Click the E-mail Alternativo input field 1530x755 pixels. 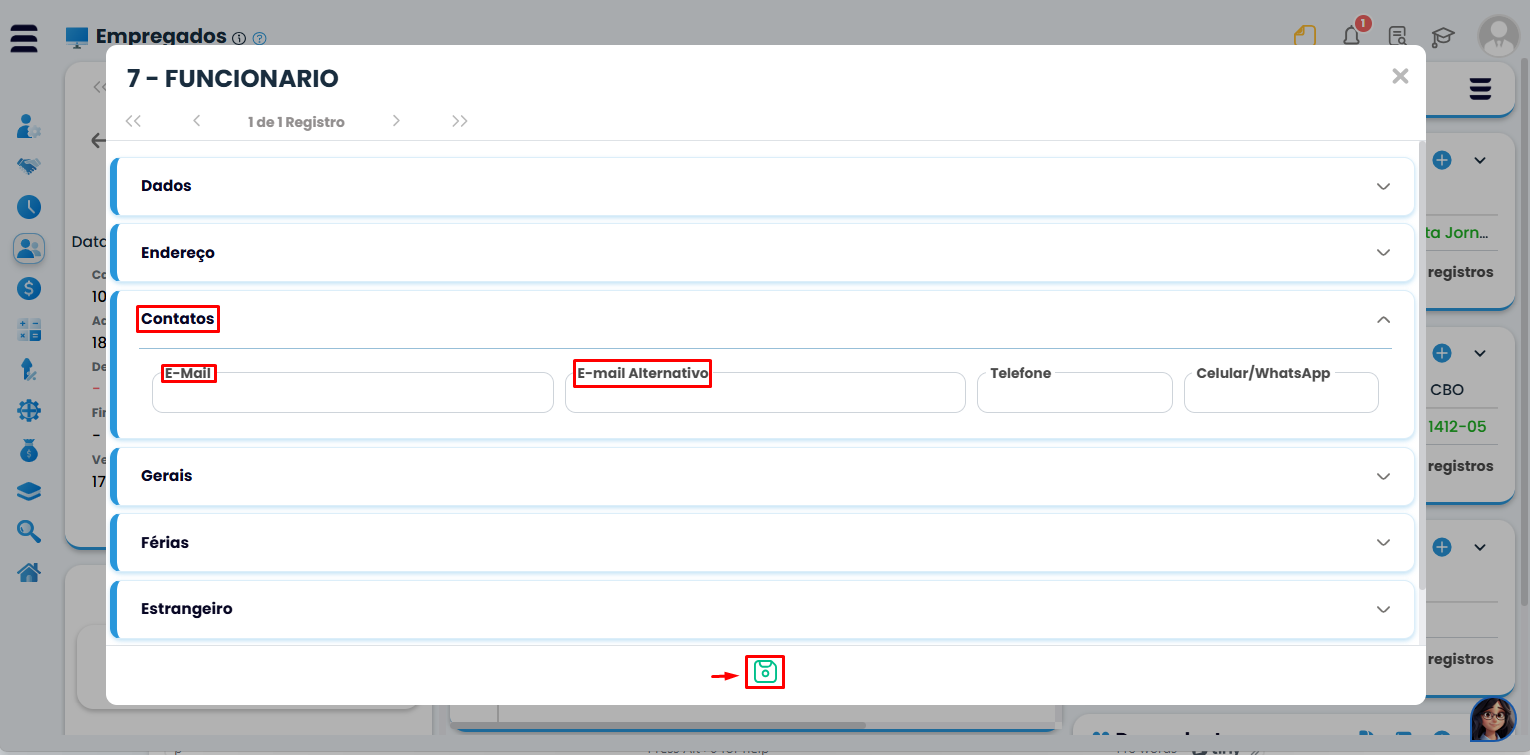[765, 393]
